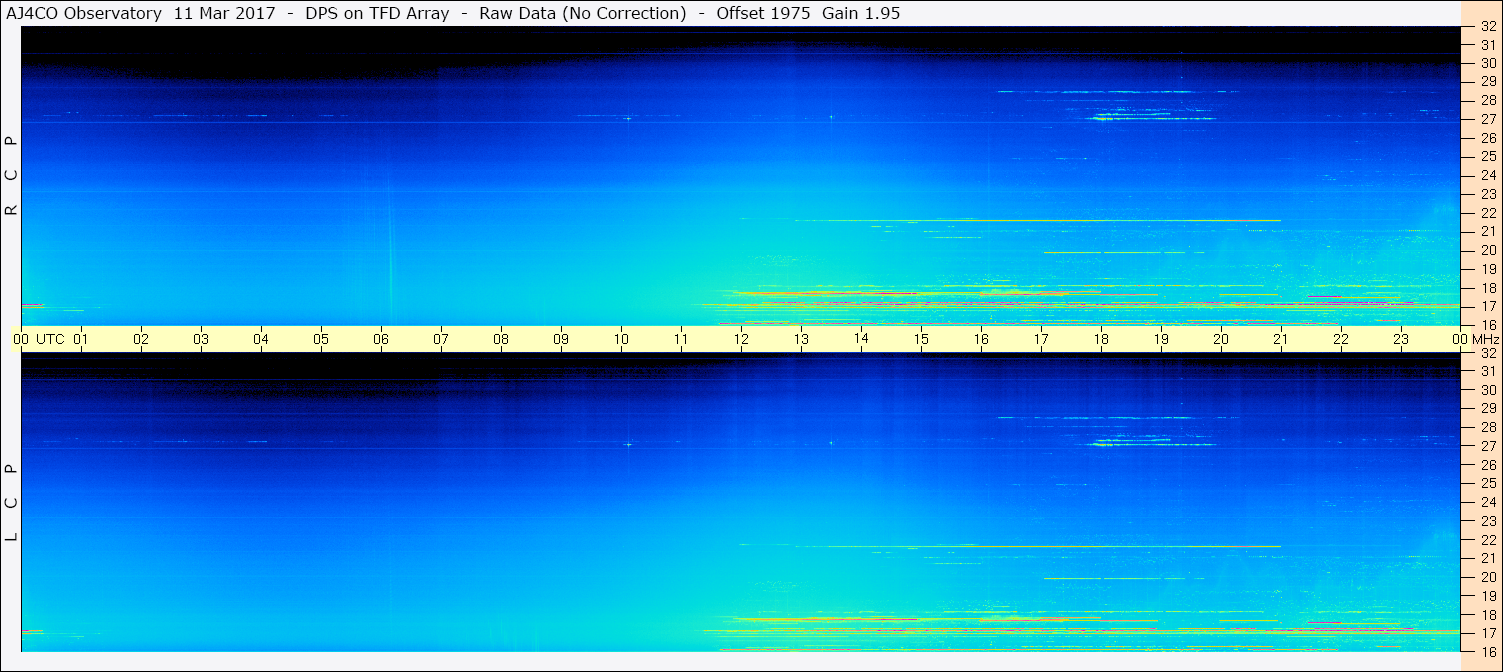Click the MHz unit label on time axis
Image resolution: width=1503 pixels, height=672 pixels.
click(x=1484, y=339)
